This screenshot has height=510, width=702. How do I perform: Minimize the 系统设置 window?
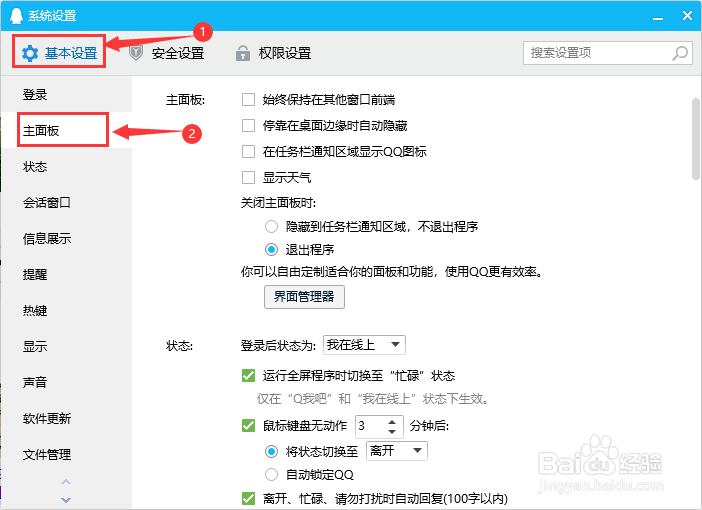[658, 17]
